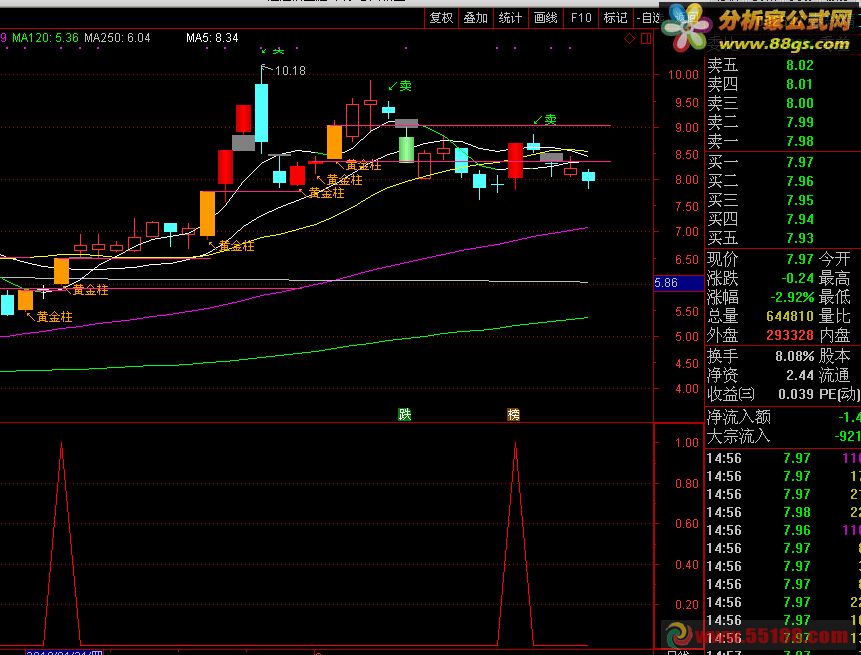861x655 pixels.
Task: Click the 复权 toolbar button
Action: tap(441, 18)
